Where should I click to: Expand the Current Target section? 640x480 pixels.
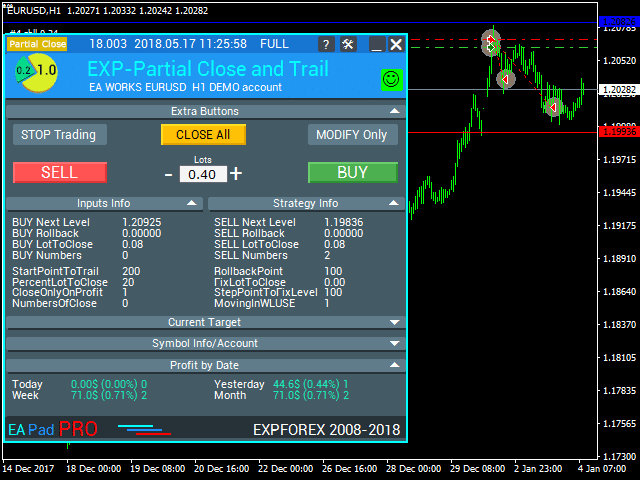coord(394,322)
